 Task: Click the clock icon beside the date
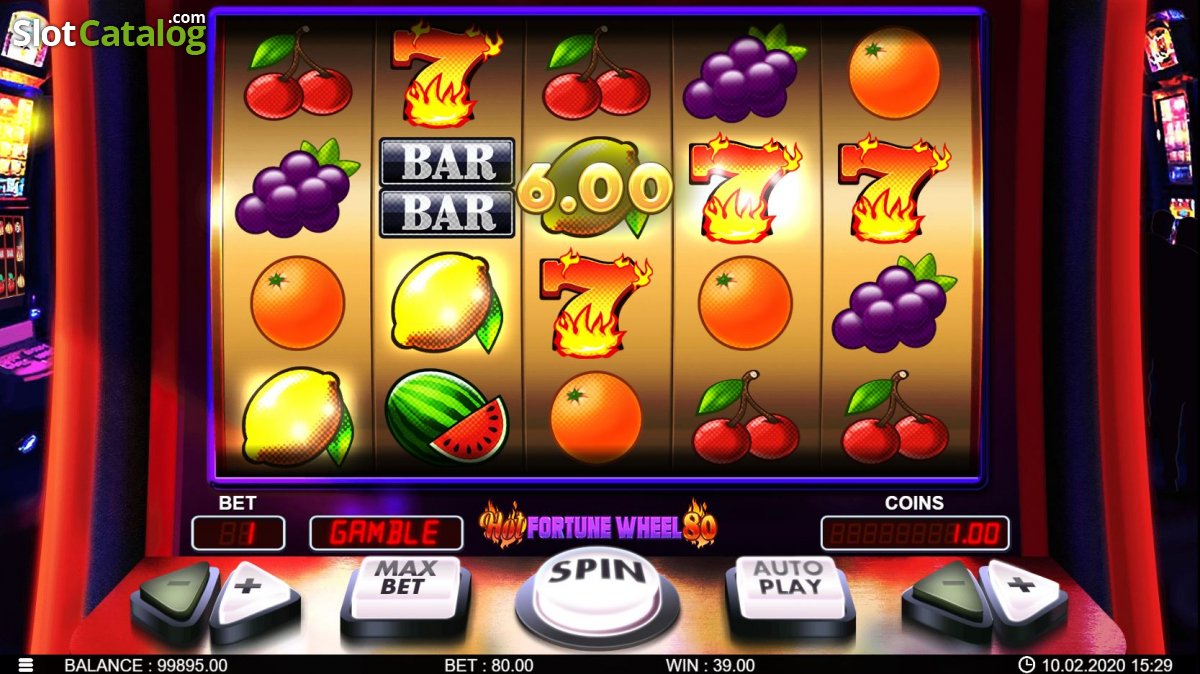[x=1027, y=664]
